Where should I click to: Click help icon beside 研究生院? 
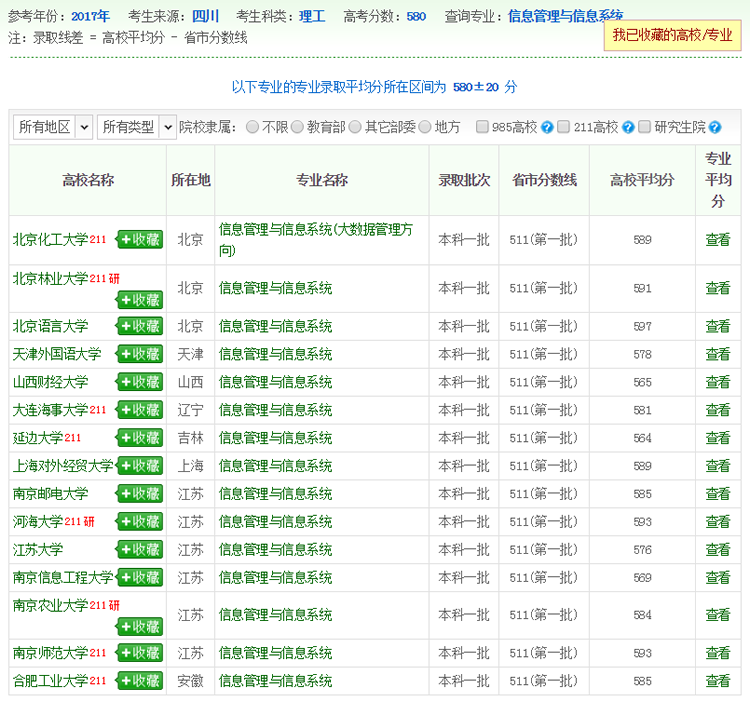click(715, 127)
